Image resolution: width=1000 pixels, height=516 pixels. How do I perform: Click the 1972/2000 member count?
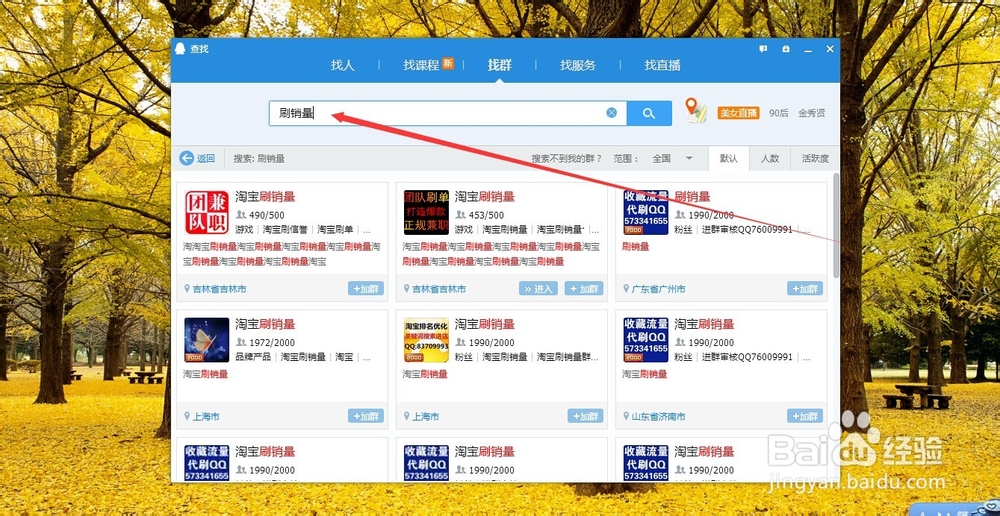[272, 343]
